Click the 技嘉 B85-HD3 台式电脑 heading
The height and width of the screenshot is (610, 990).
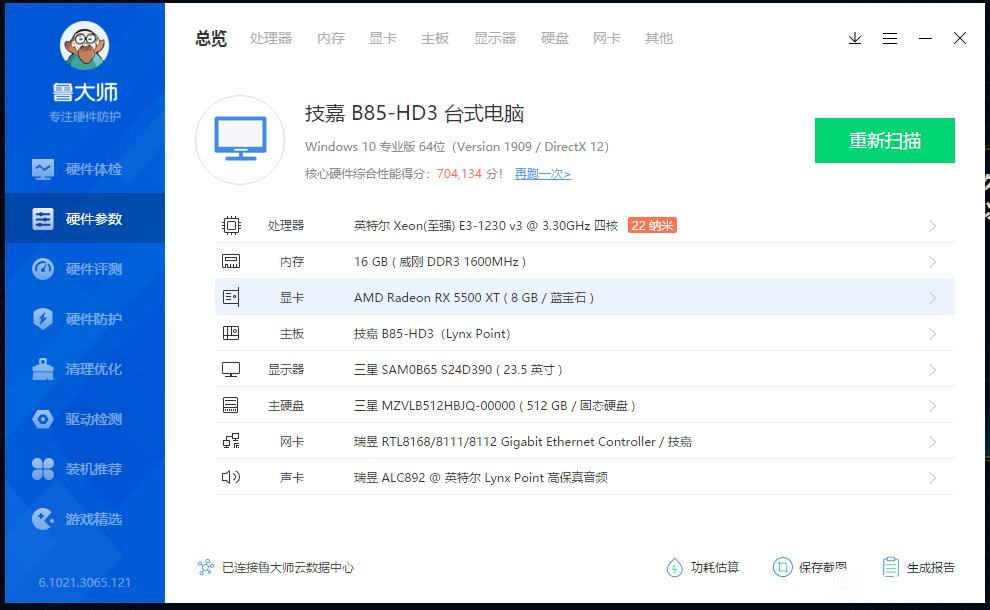click(x=414, y=113)
